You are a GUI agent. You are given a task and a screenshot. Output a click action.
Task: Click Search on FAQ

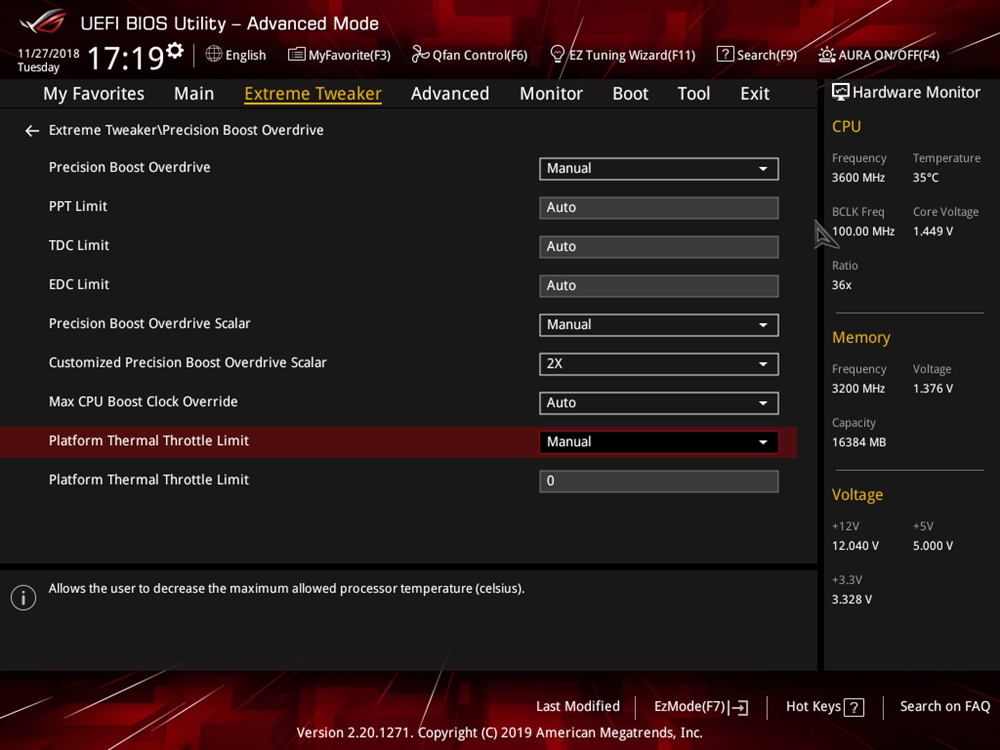pos(945,707)
